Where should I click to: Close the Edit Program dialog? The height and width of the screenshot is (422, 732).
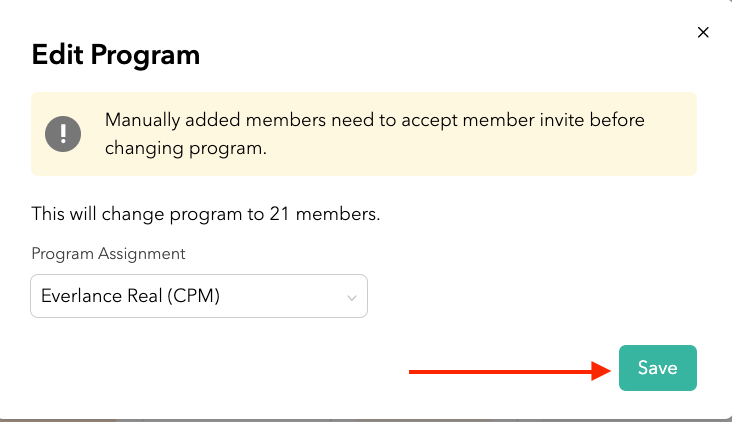pos(703,32)
